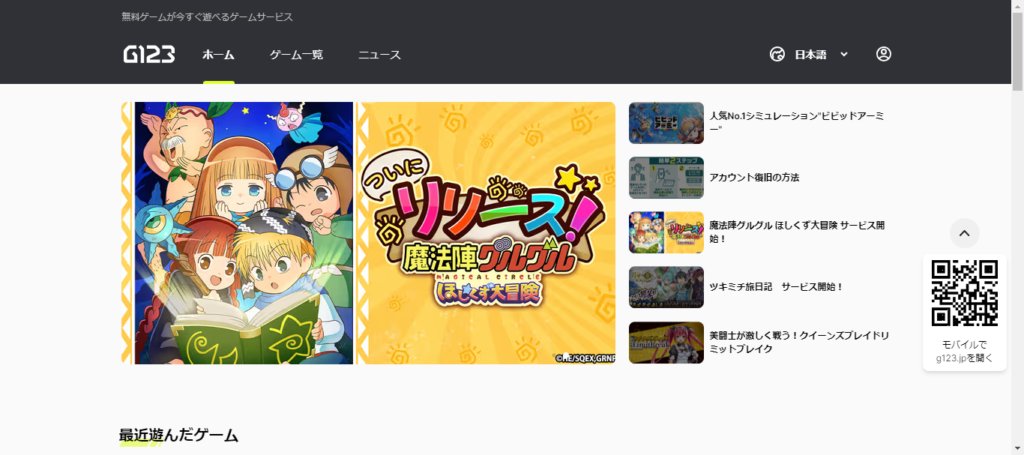This screenshot has width=1024, height=455.
Task: Open ビビッドアーミー news thumbnail
Action: (x=666, y=123)
